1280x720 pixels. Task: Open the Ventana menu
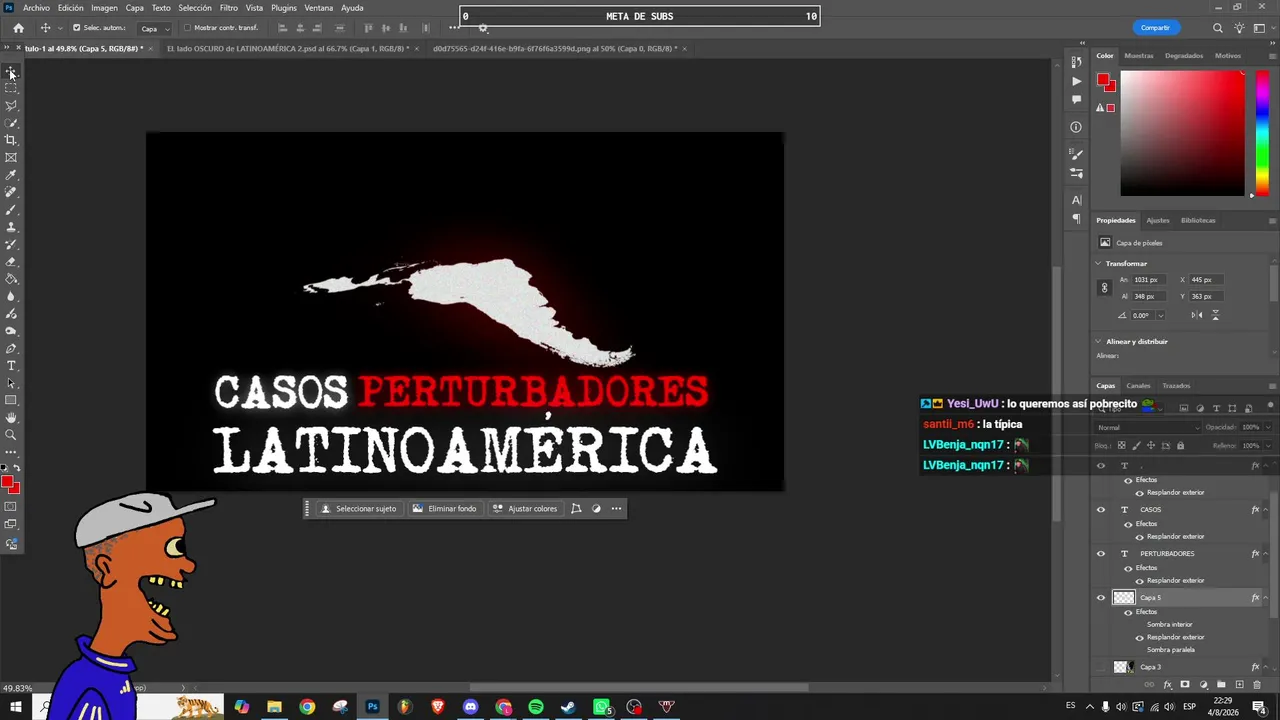319,8
